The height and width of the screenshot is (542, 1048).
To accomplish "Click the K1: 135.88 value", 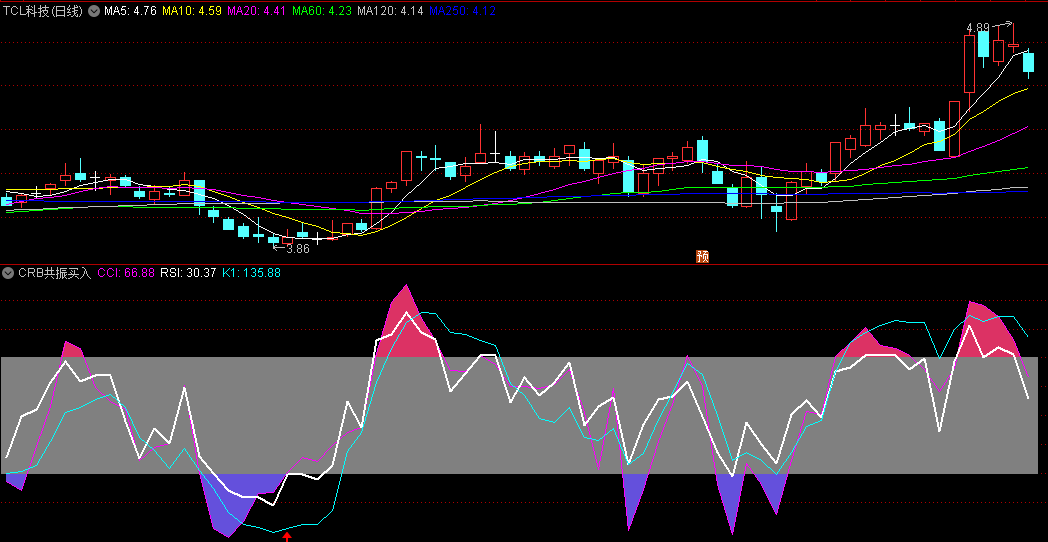I will (x=251, y=273).
